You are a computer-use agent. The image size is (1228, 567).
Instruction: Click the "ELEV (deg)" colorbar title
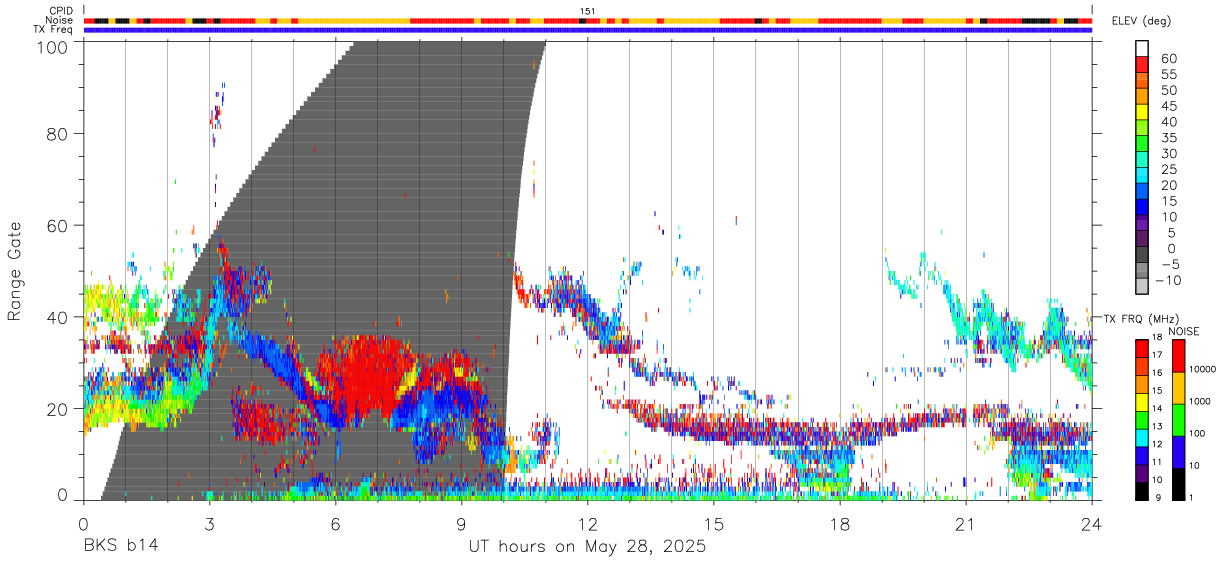[x=1142, y=21]
